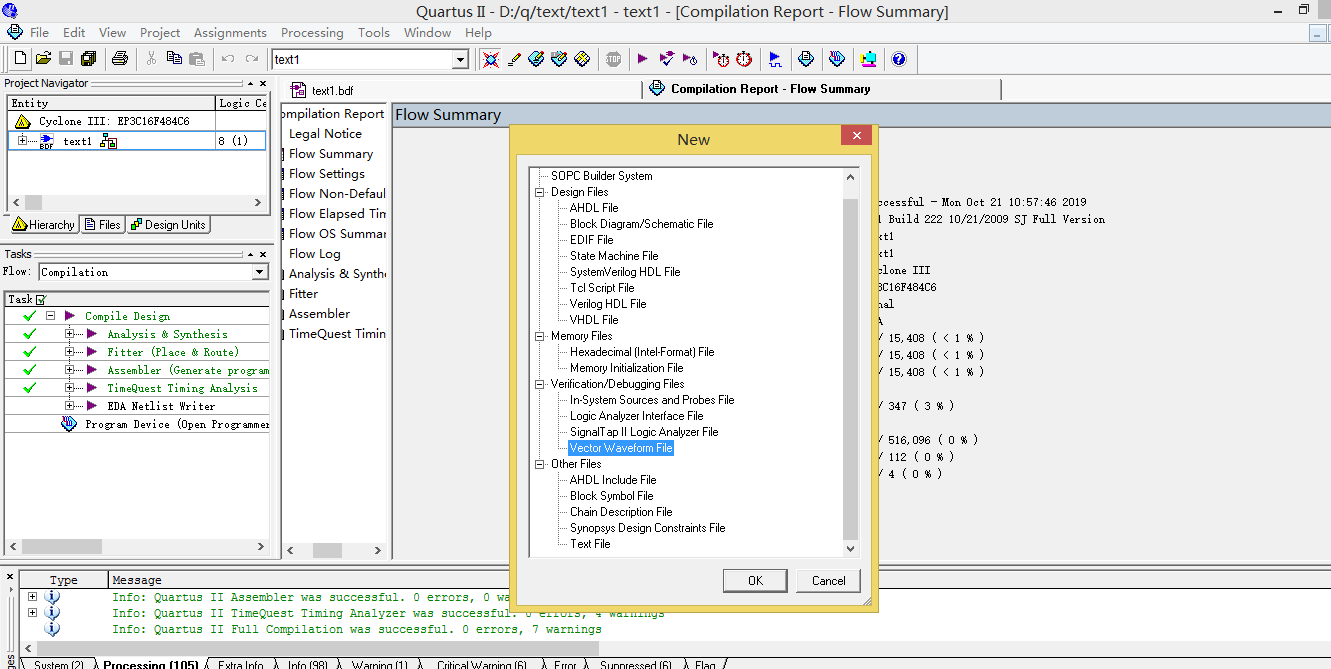Switch to the Files tab in Project Navigator
The image size is (1331, 669).
pyautogui.click(x=103, y=225)
